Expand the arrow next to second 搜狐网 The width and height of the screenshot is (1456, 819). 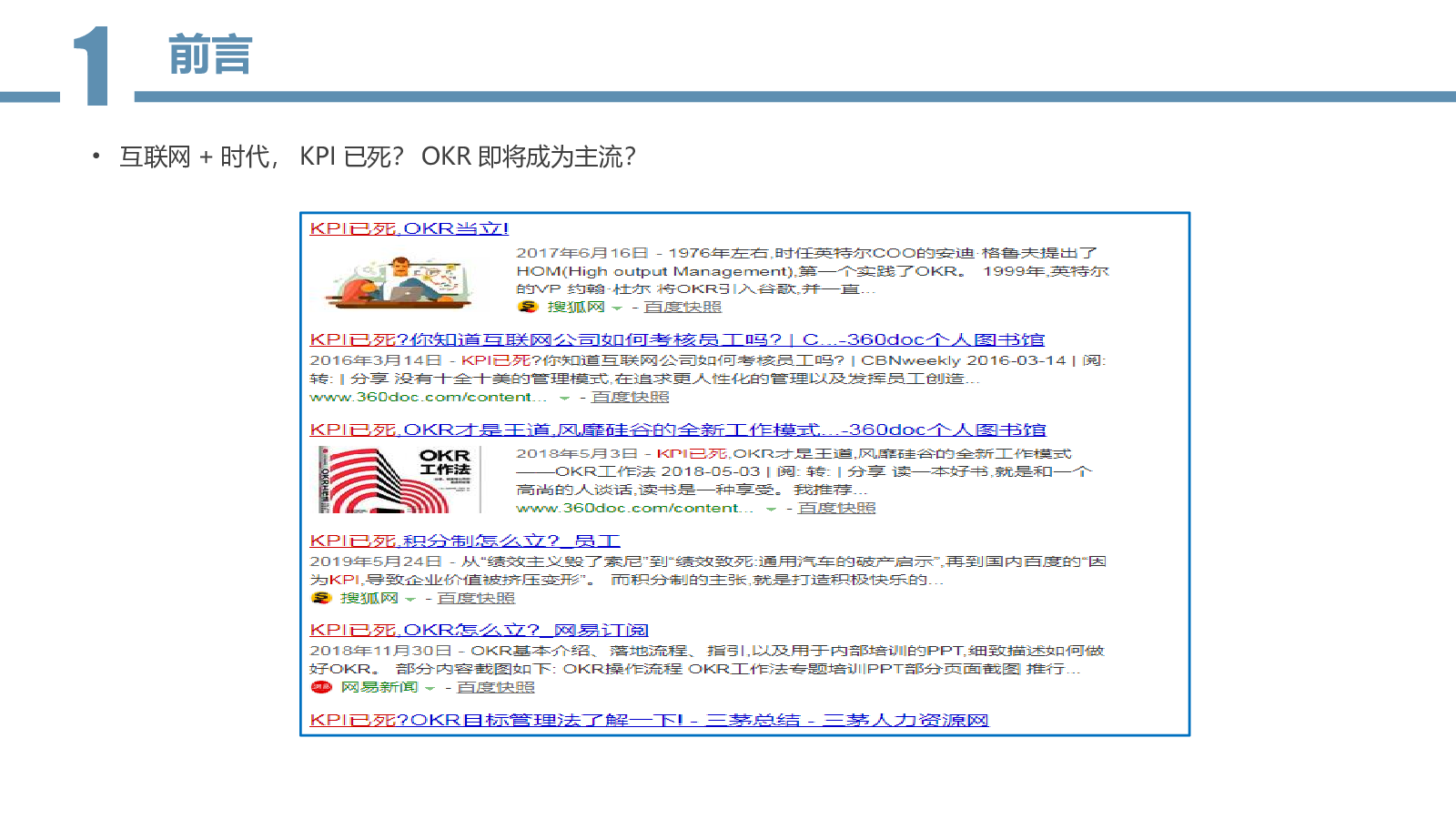pyautogui.click(x=410, y=600)
